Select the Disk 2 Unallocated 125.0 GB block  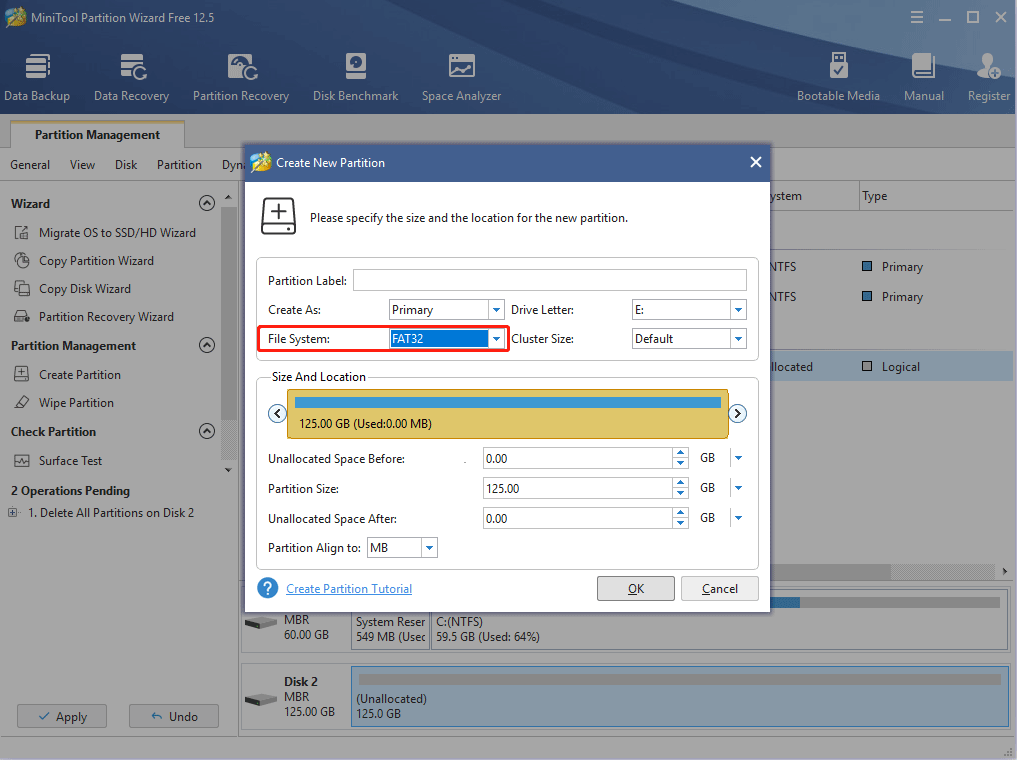tap(680, 696)
